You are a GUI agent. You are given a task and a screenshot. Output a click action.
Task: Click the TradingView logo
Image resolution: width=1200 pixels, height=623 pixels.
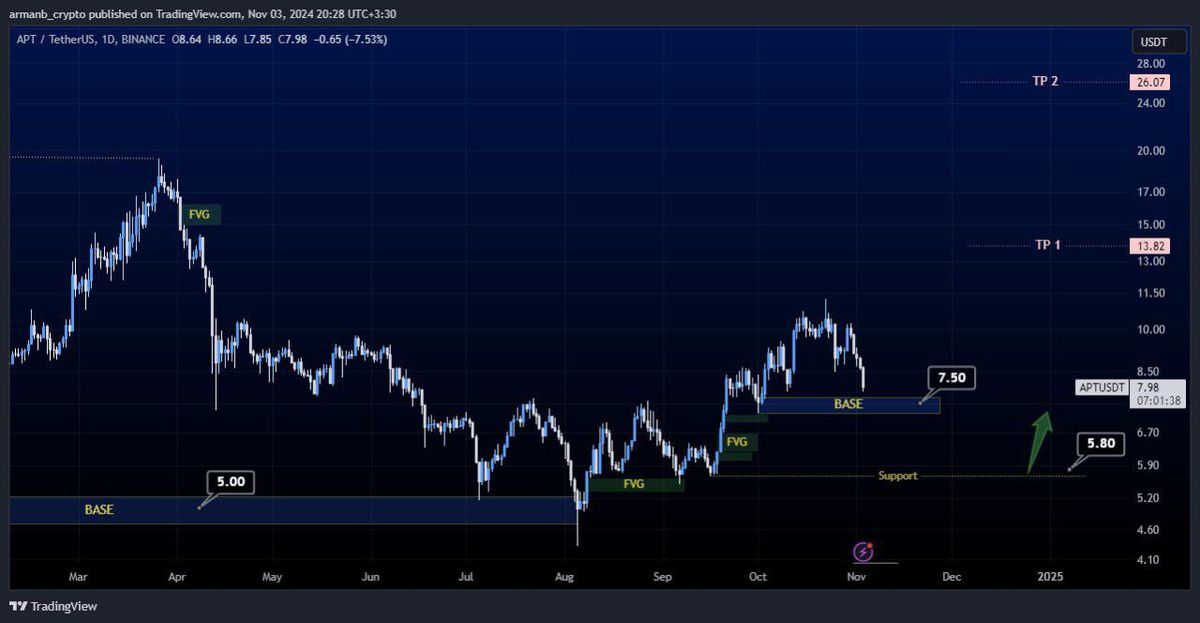click(53, 606)
